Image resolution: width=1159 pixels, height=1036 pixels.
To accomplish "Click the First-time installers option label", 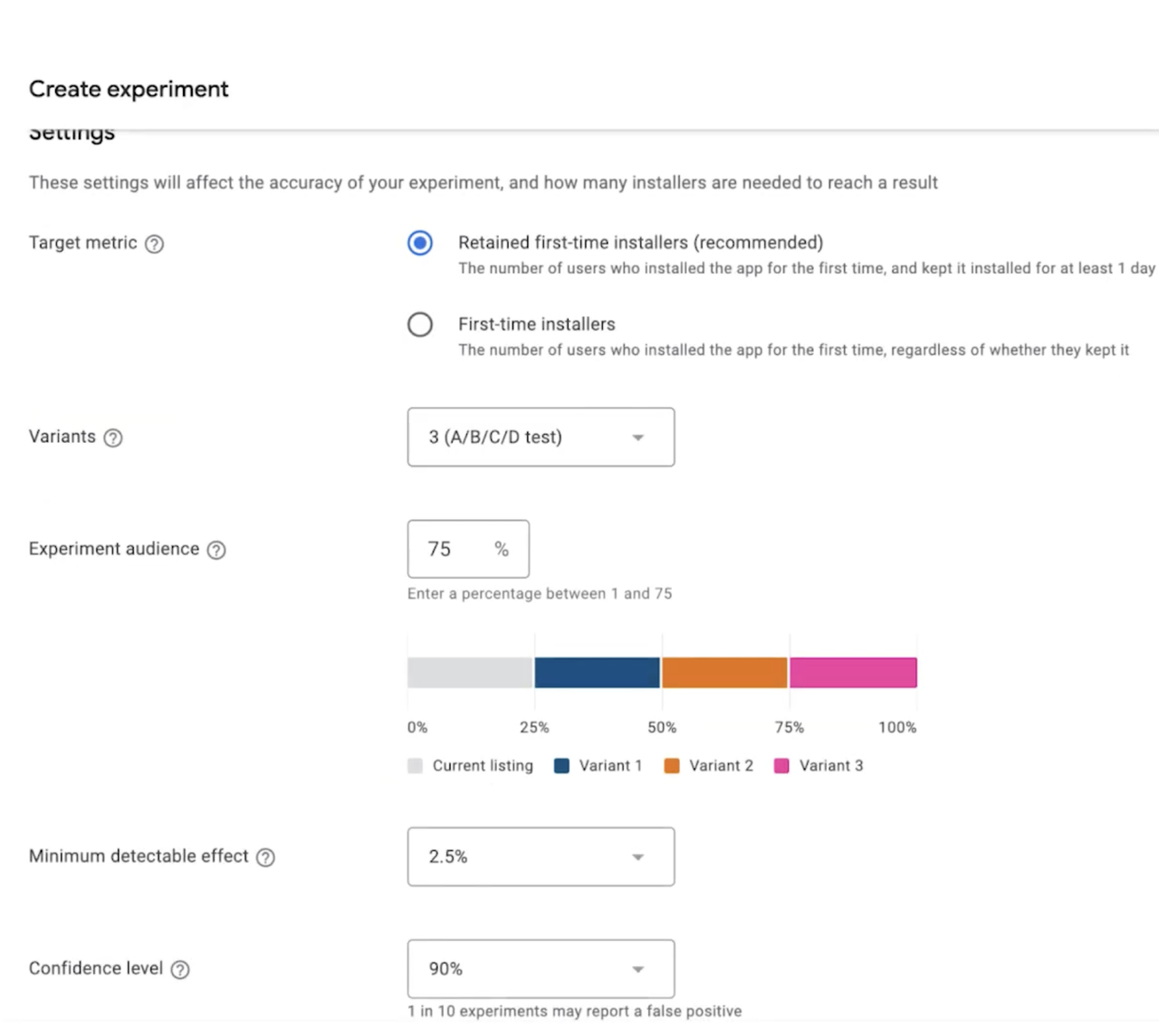I will coord(536,324).
